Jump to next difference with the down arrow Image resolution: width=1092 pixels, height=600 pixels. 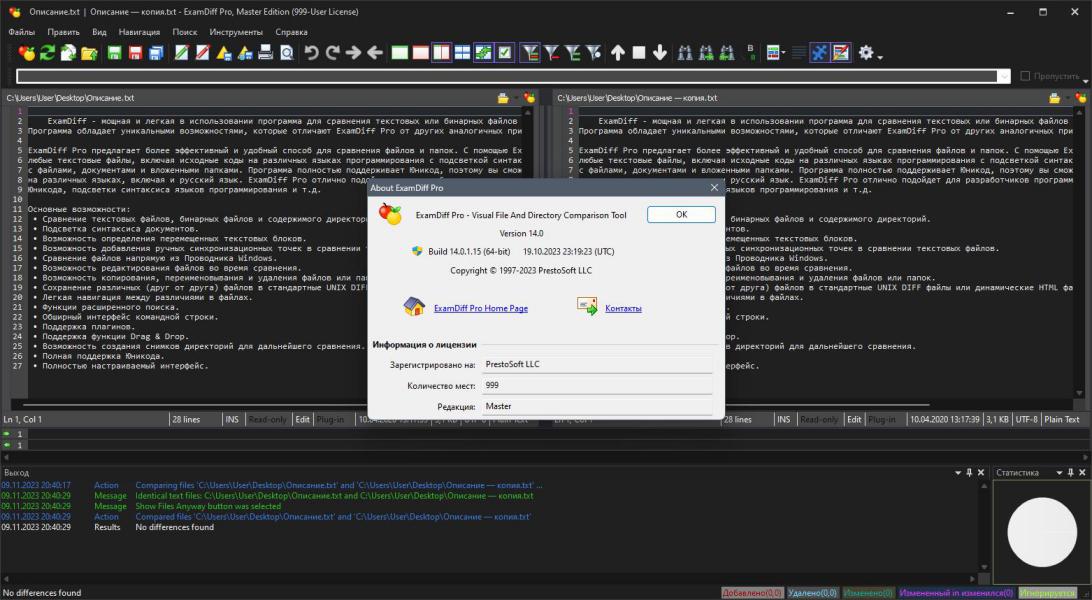pos(660,53)
